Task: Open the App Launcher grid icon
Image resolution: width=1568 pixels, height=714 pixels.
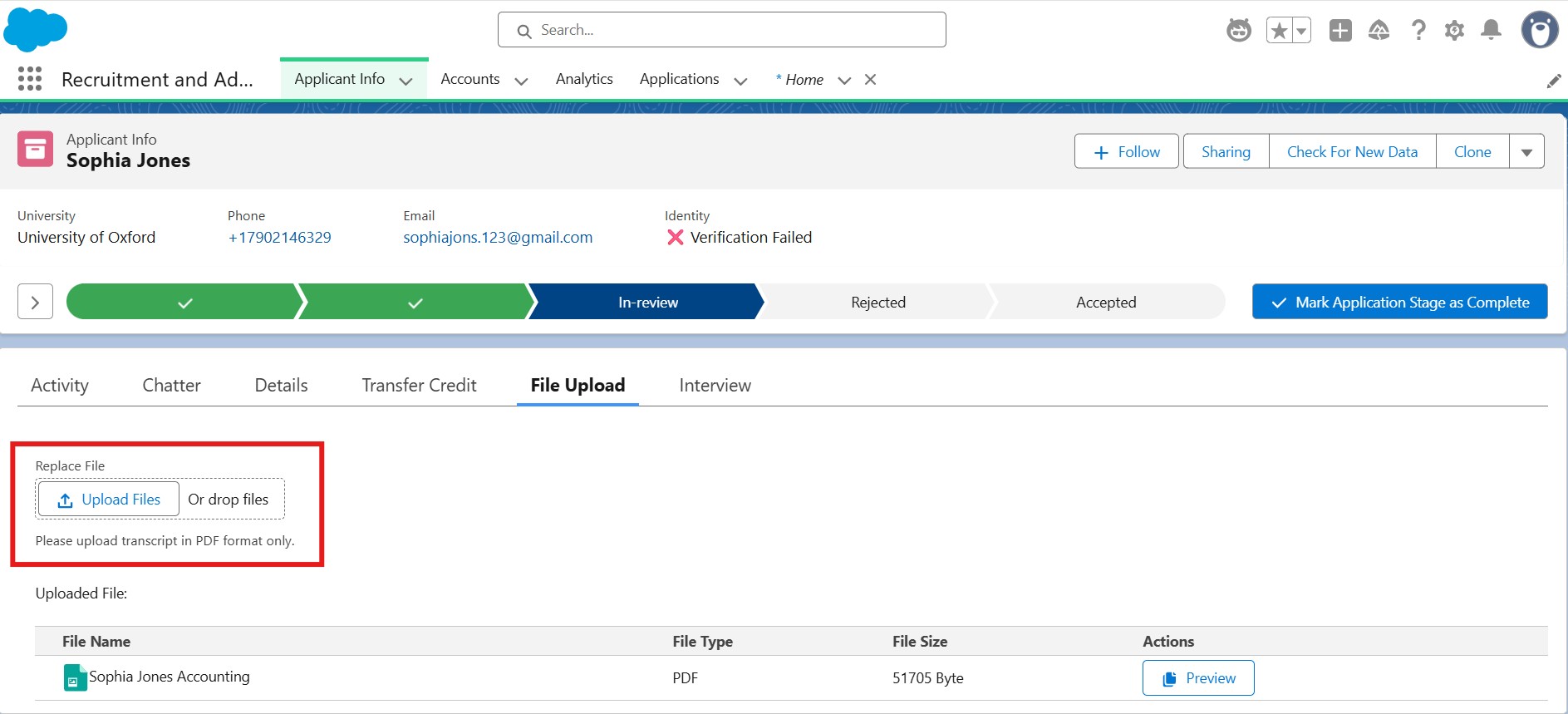Action: coord(30,79)
